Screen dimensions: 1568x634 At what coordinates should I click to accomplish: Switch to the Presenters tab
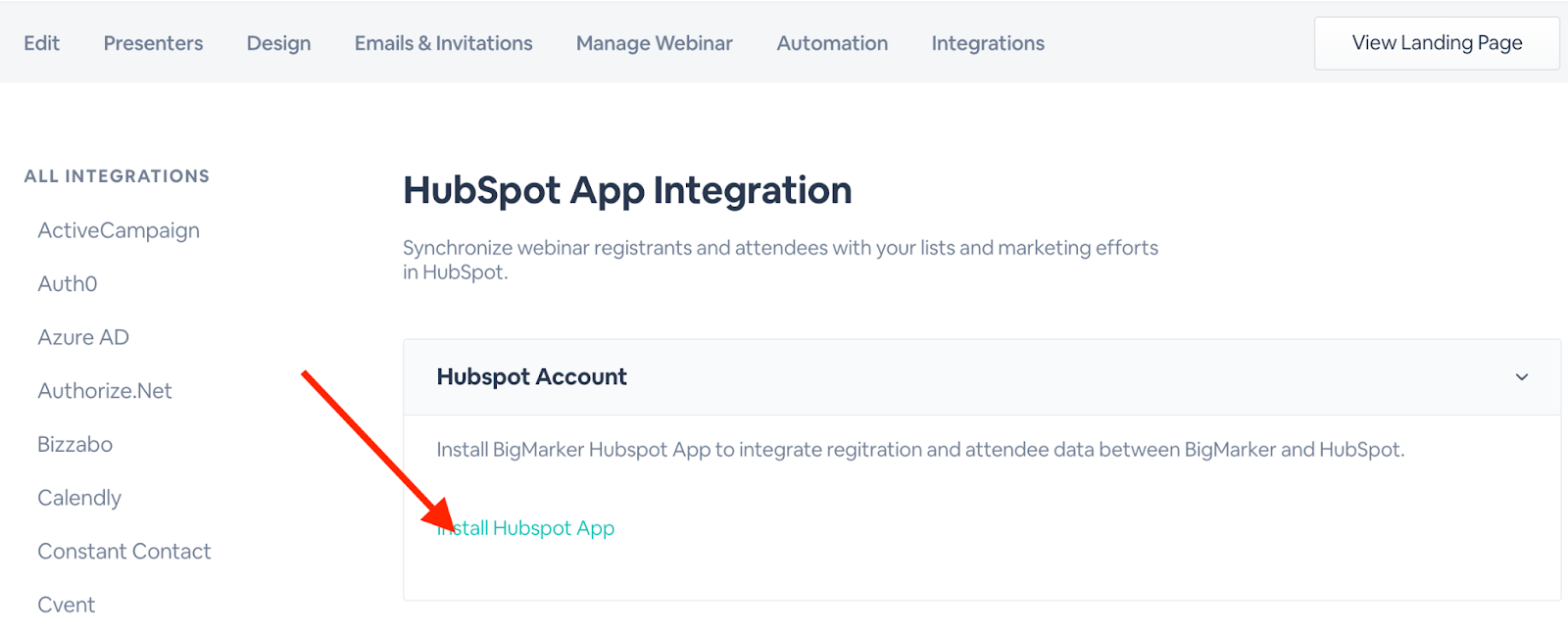click(x=153, y=43)
